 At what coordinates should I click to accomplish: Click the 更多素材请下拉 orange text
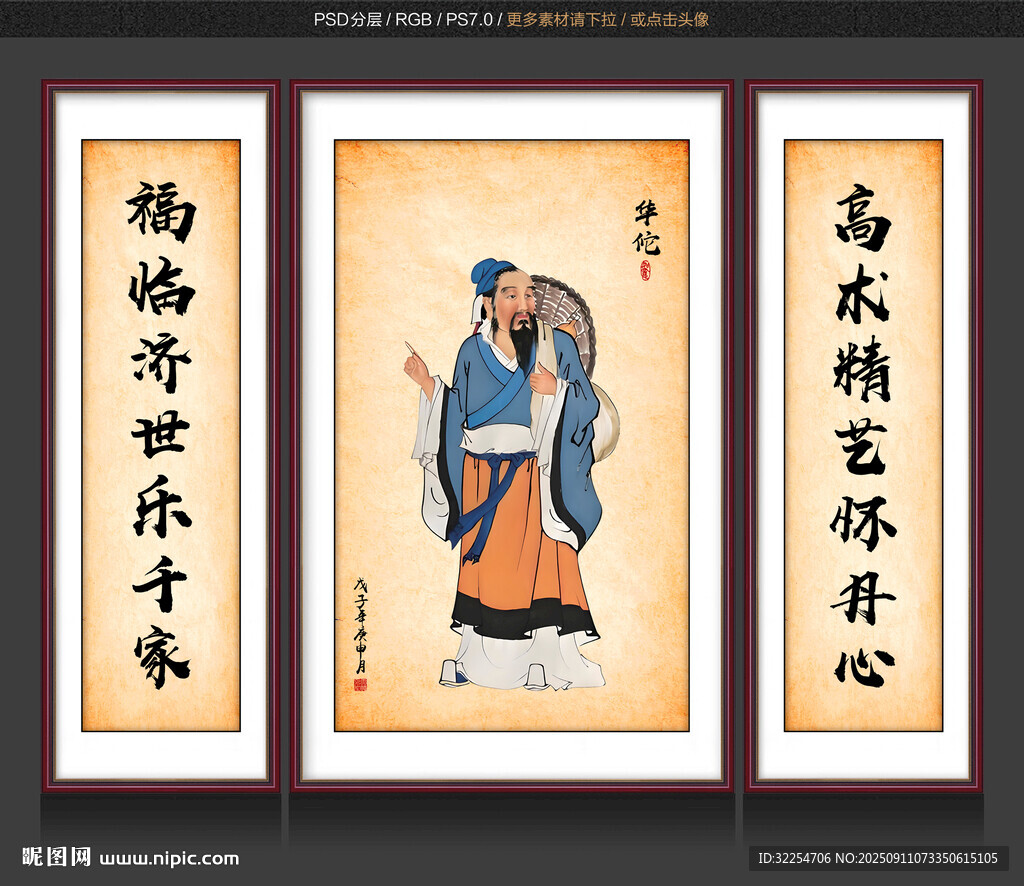(562, 20)
